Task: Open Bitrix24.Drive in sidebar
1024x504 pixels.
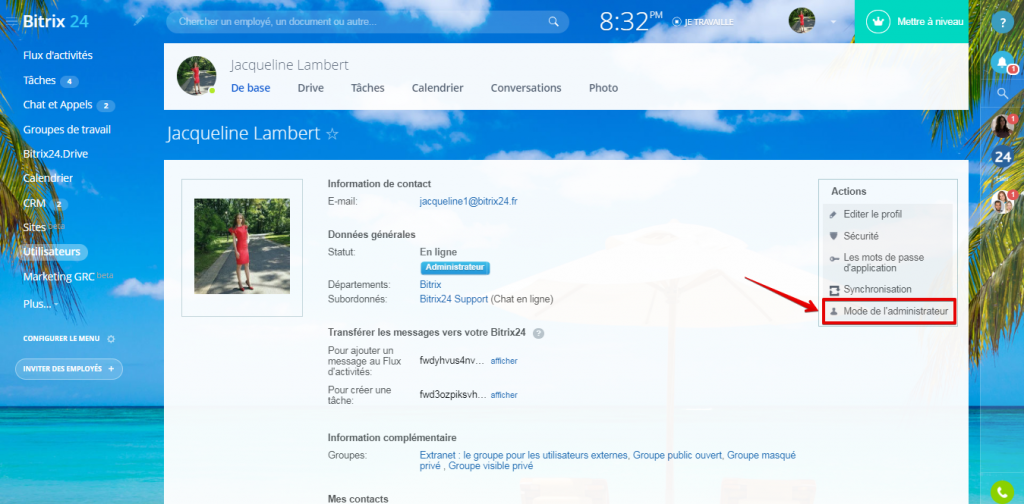Action: pos(56,154)
